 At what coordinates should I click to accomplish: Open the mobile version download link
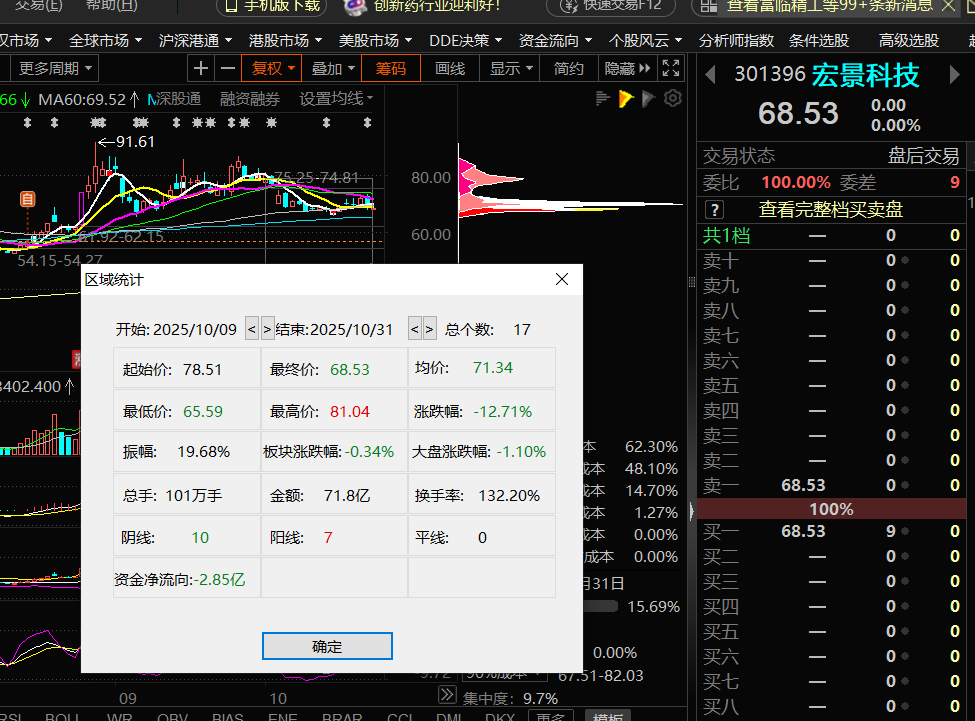[272, 6]
